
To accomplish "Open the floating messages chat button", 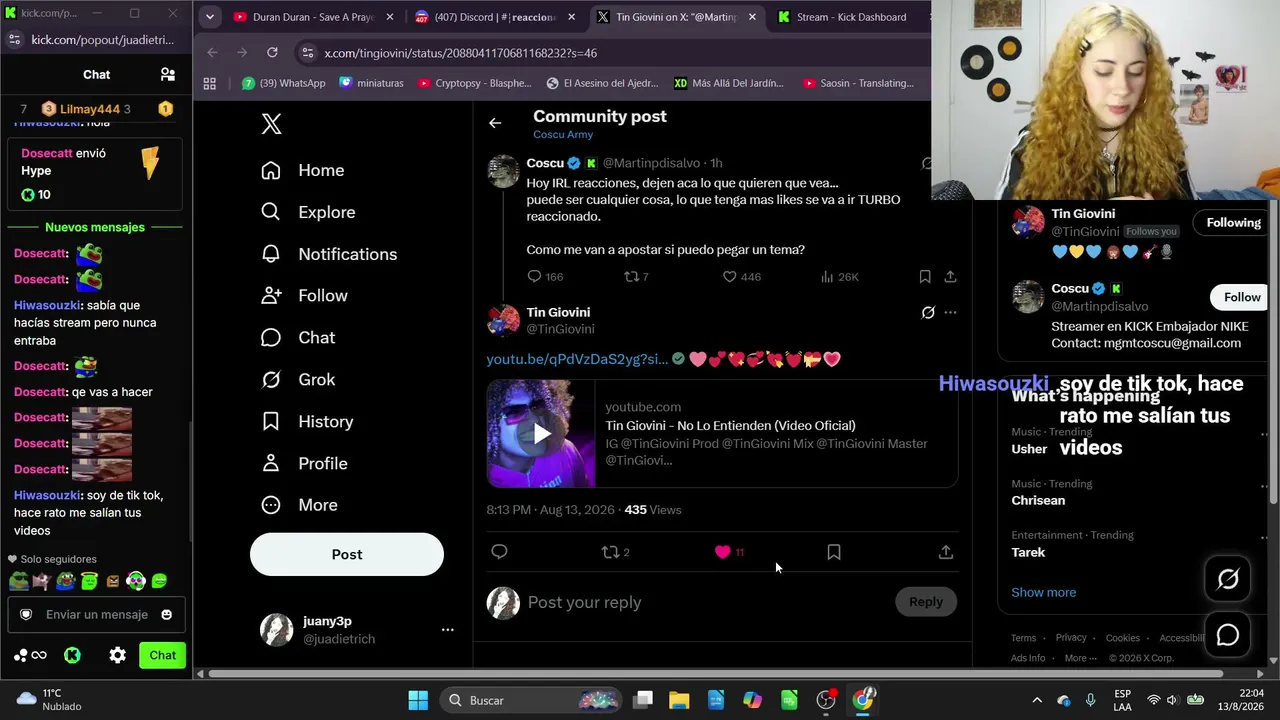I will [x=1228, y=635].
